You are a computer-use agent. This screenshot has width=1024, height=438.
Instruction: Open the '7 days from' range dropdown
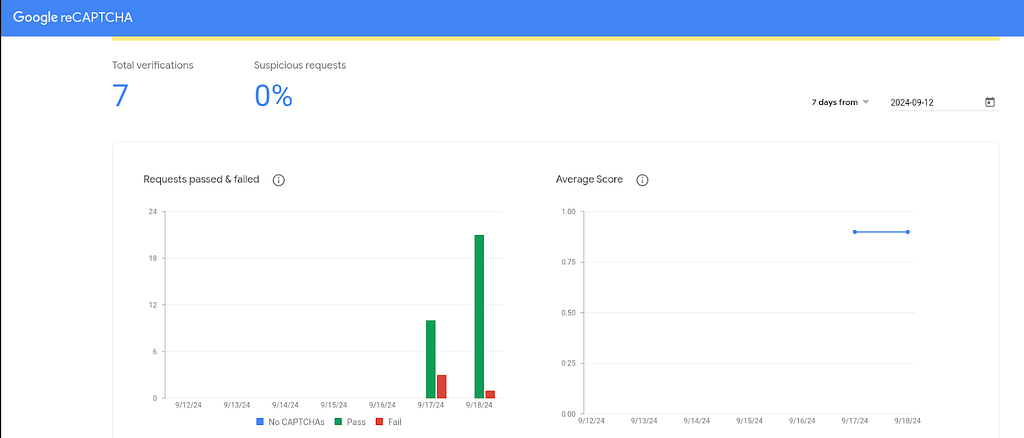coord(840,102)
